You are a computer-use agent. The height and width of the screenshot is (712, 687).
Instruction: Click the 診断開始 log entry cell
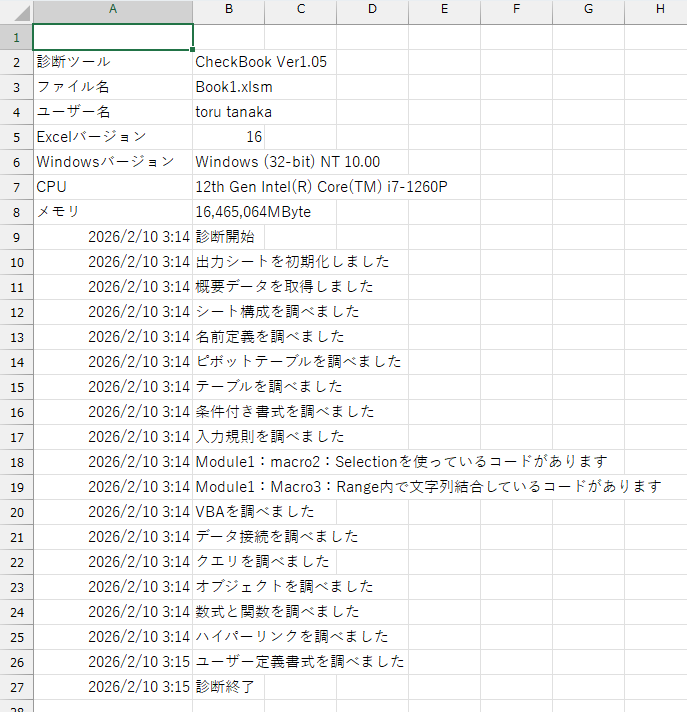point(228,237)
